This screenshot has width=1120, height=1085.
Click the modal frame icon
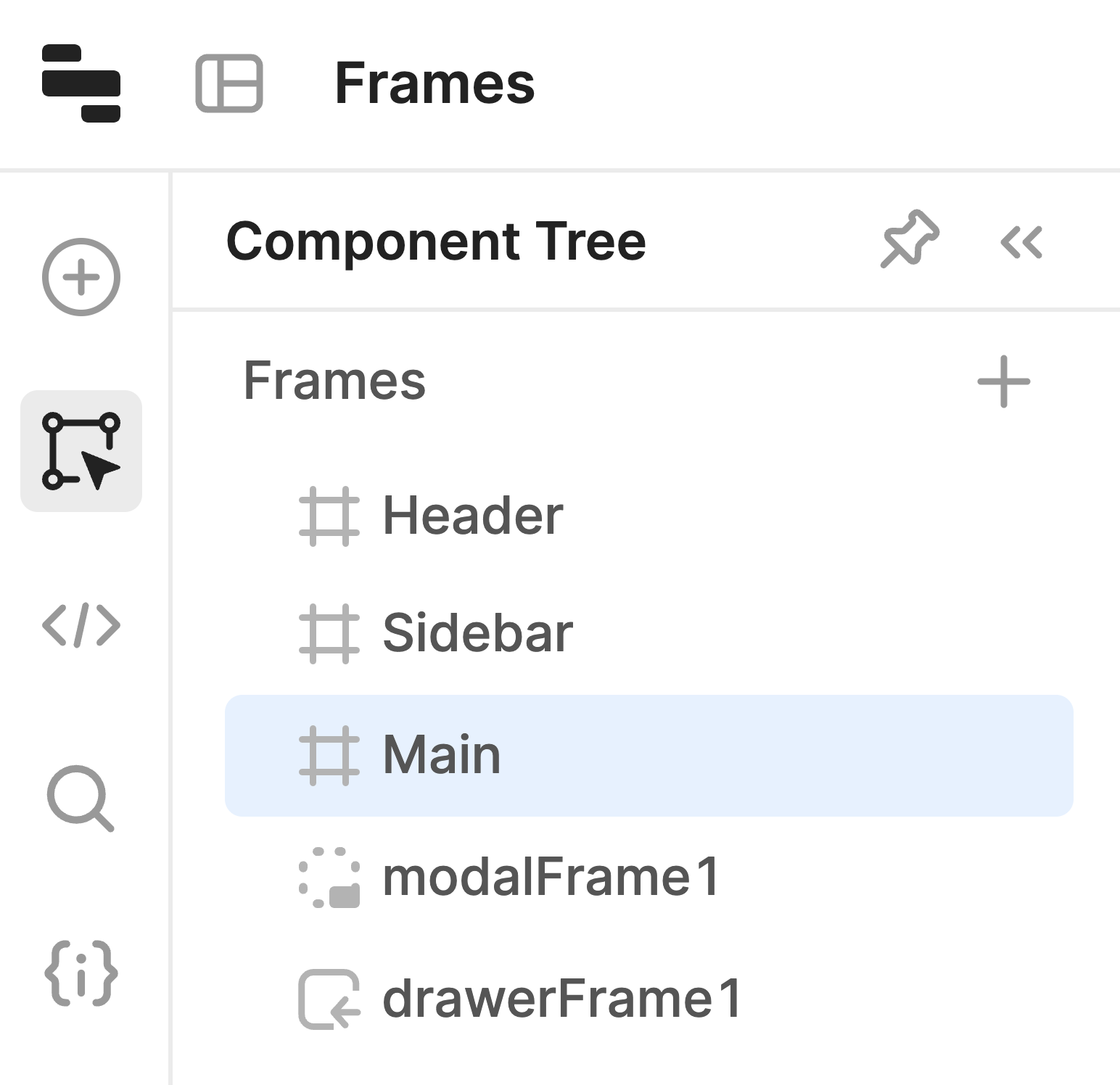click(x=329, y=878)
